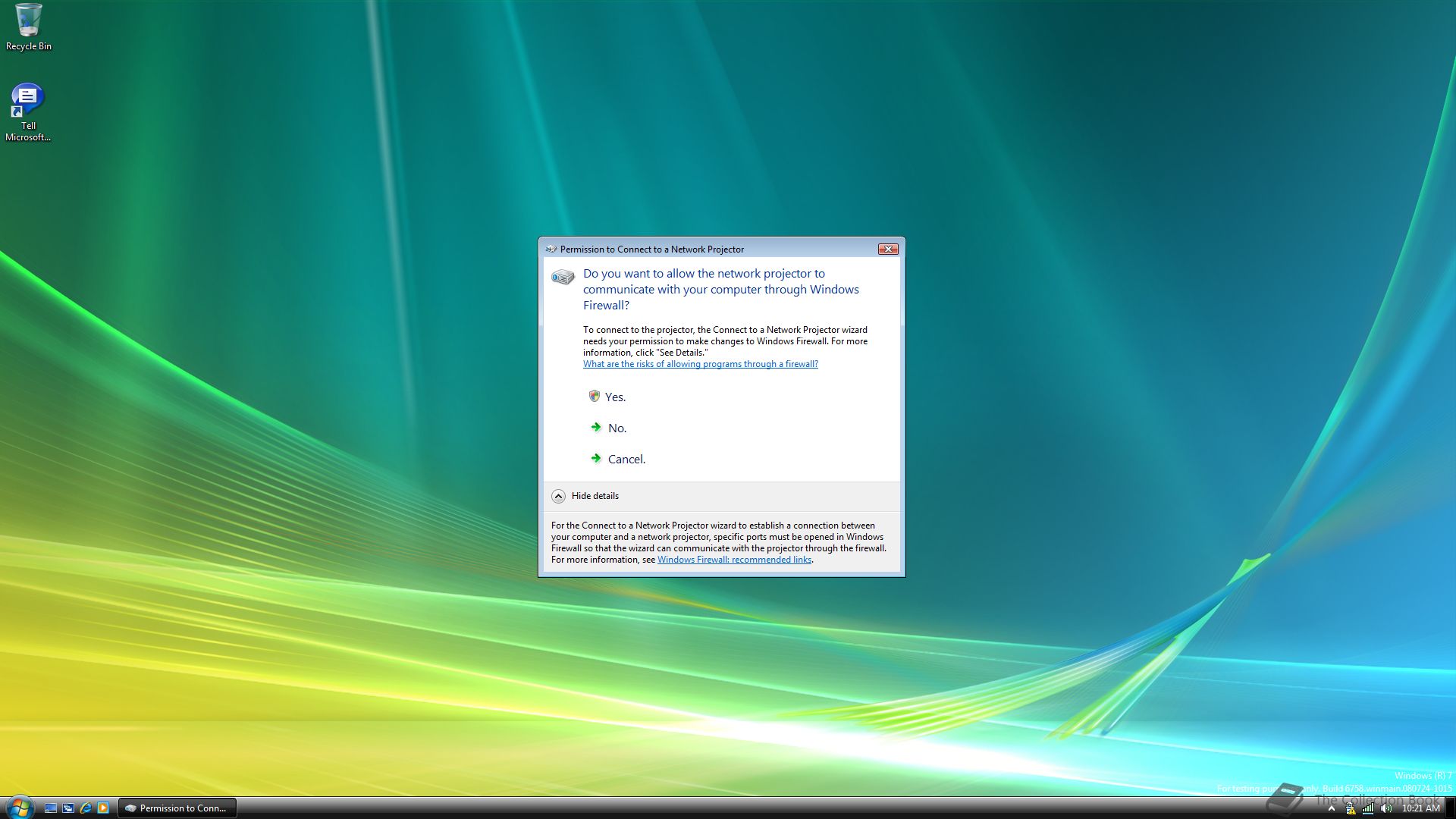Click the green arrow beside No
This screenshot has width=1456, height=819.
[x=596, y=427]
